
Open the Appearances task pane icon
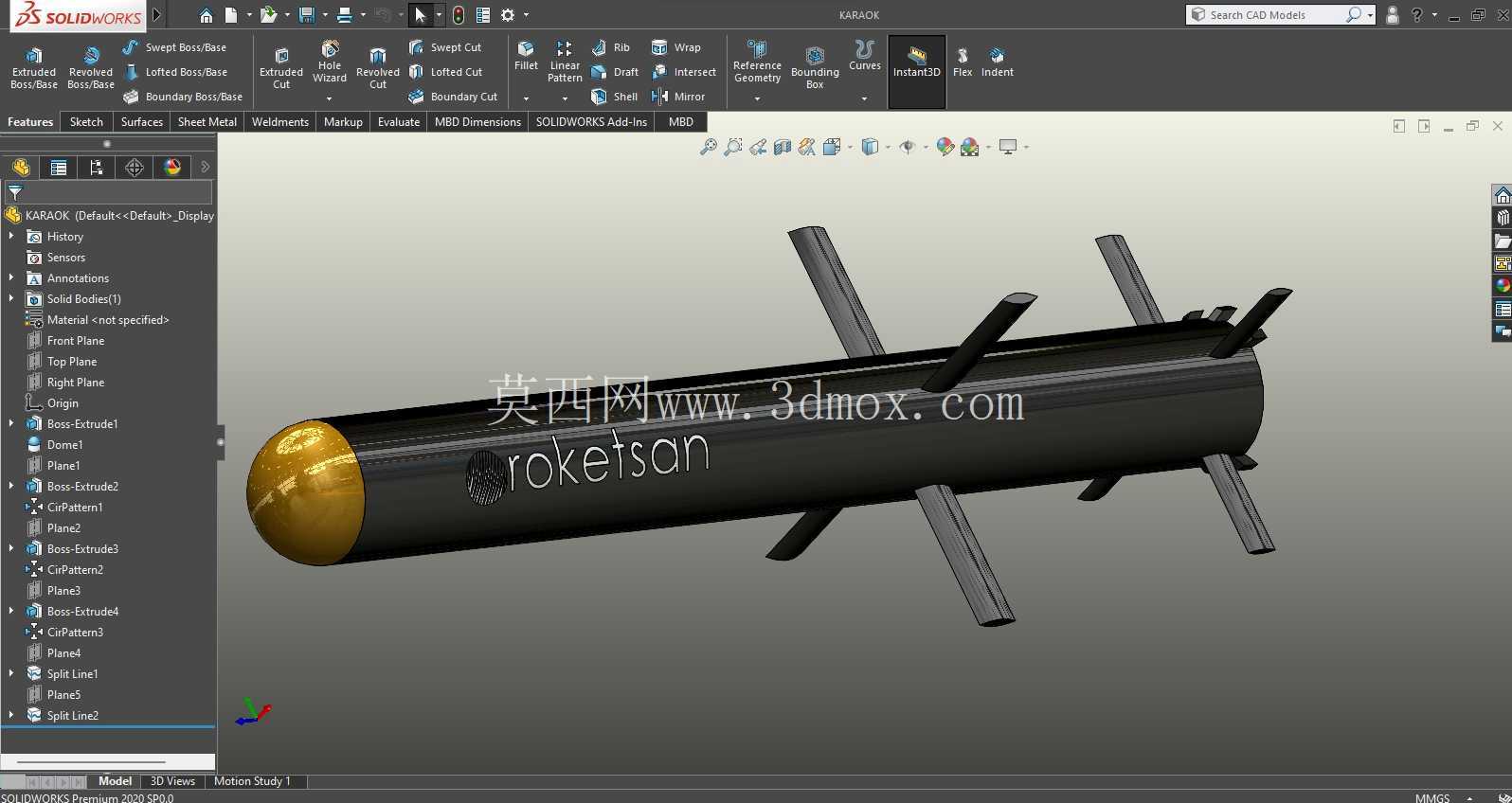point(1503,286)
